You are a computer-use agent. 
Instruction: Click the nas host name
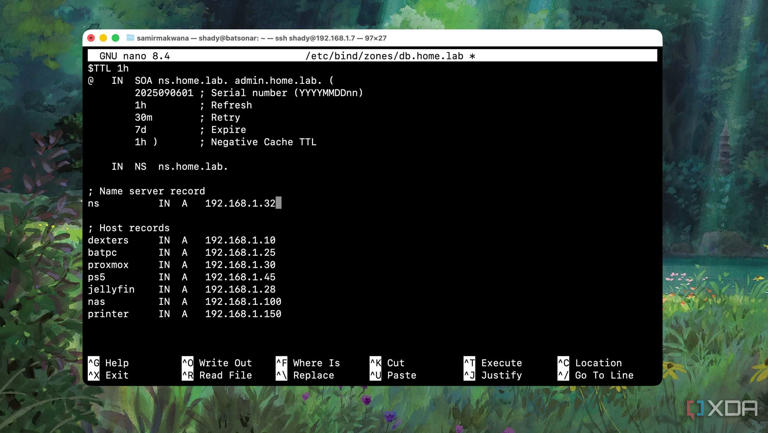point(96,302)
